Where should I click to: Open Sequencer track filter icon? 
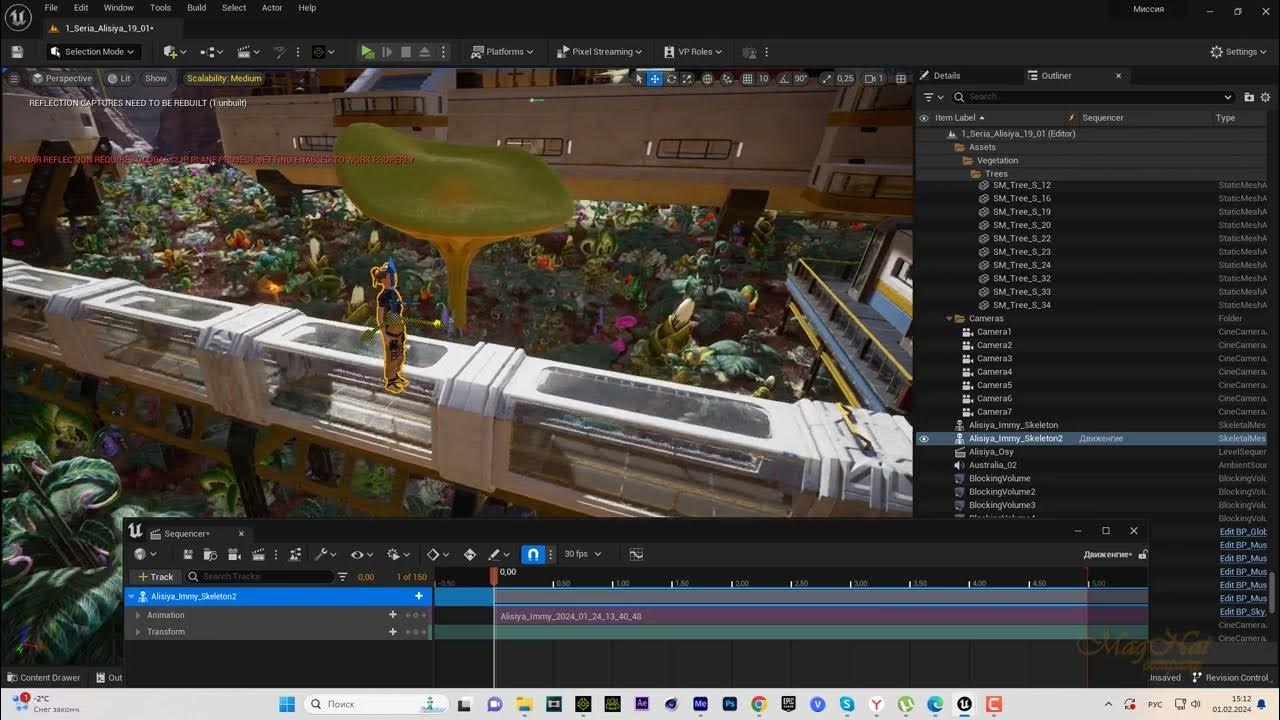coord(343,577)
